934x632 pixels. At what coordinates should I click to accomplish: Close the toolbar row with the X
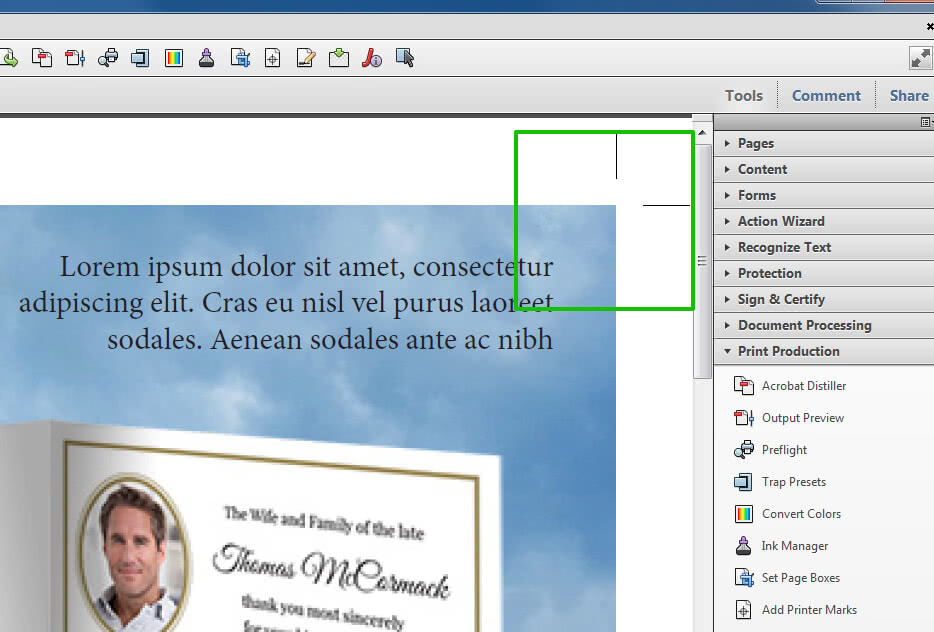click(930, 26)
